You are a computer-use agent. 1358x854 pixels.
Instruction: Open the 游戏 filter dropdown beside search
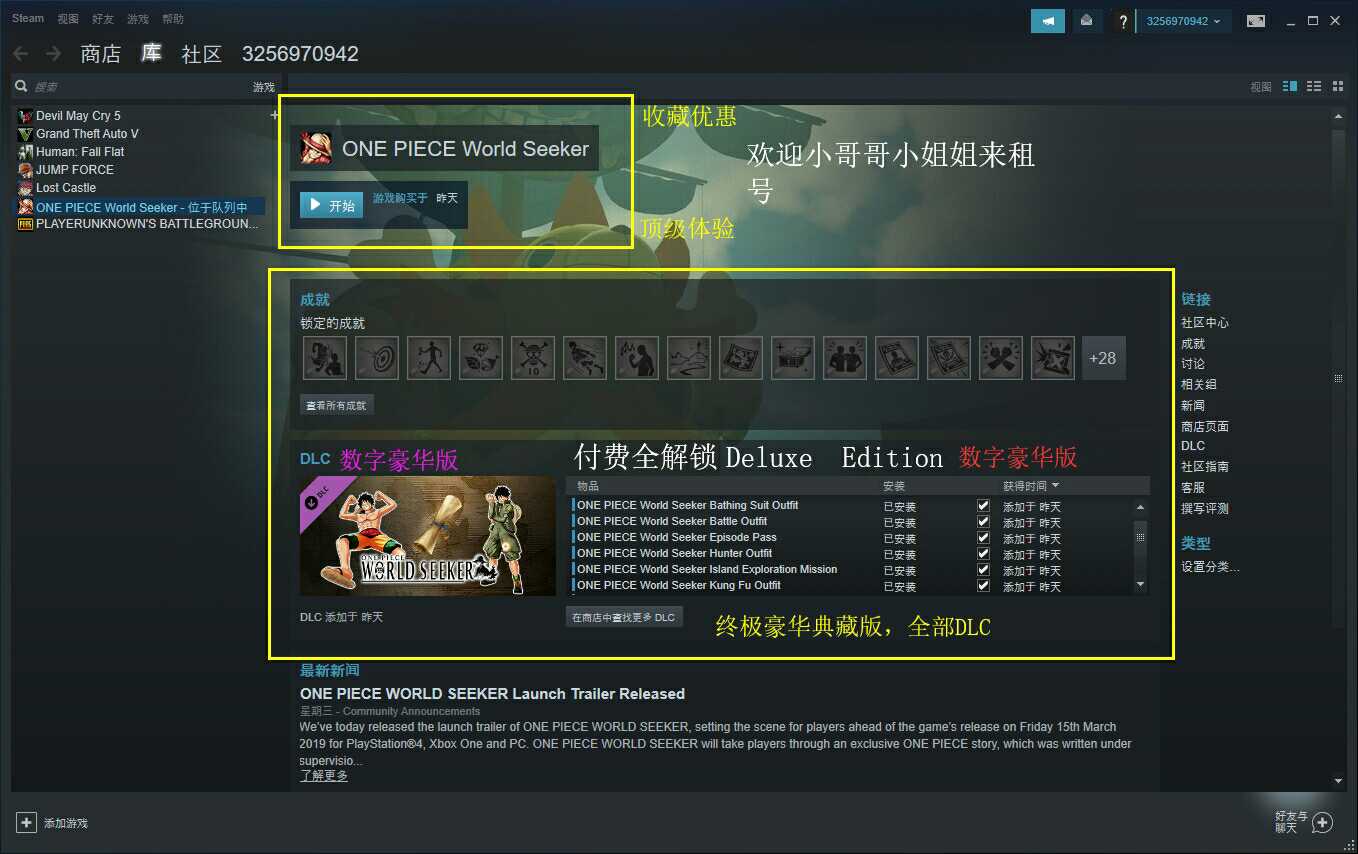pyautogui.click(x=263, y=87)
